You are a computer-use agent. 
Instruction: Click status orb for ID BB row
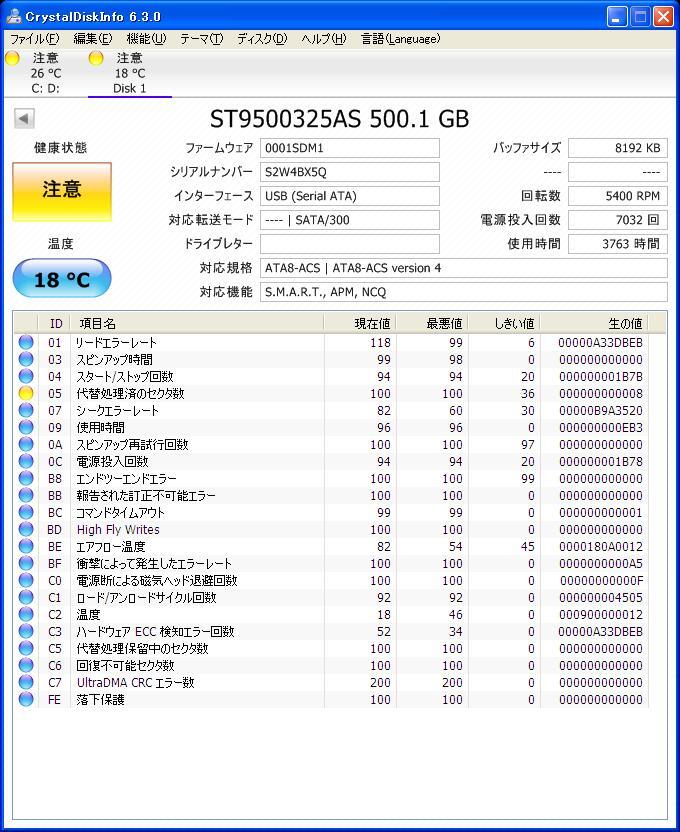pos(26,495)
